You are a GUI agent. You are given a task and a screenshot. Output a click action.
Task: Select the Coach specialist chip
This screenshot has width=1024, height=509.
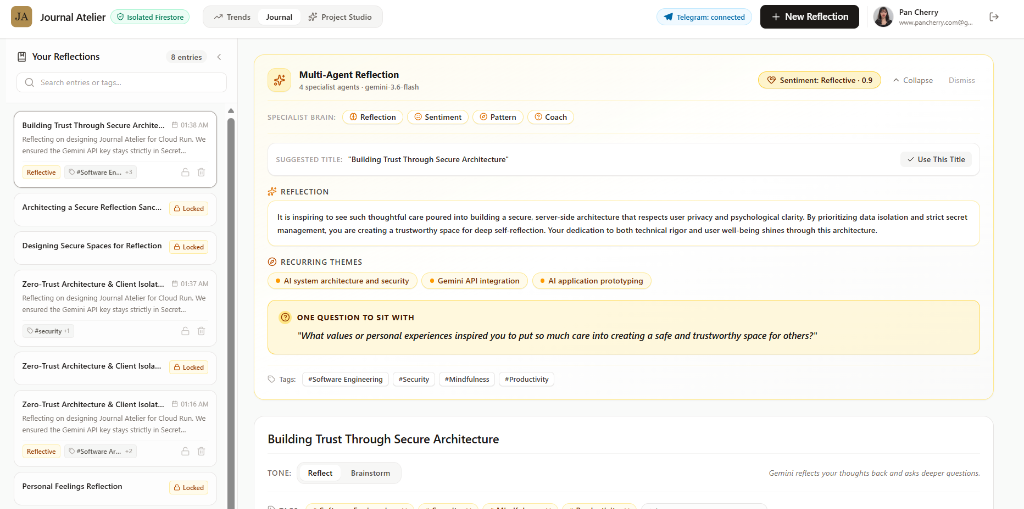[550, 117]
